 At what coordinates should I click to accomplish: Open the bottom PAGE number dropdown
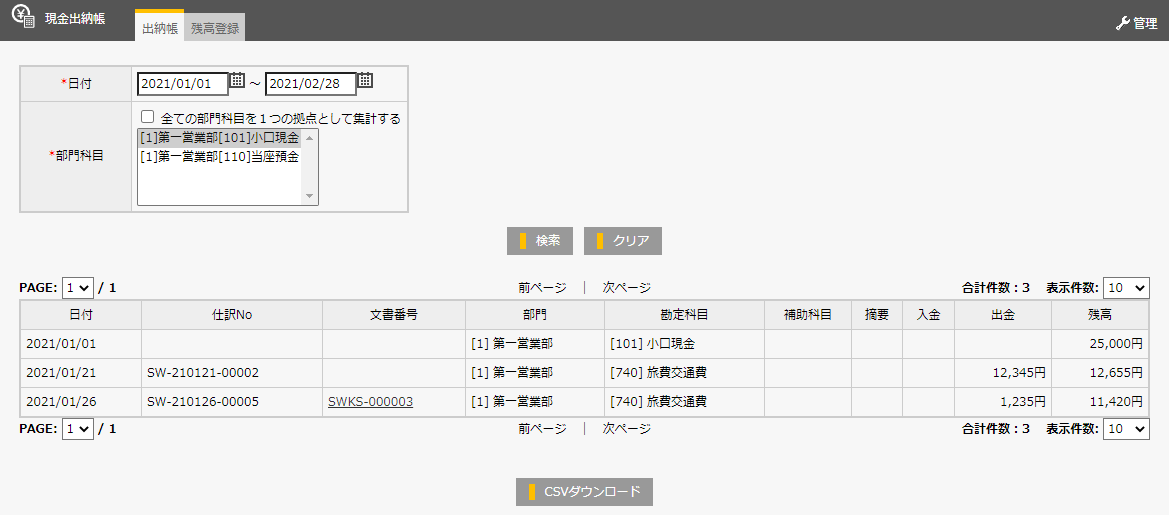coord(78,429)
